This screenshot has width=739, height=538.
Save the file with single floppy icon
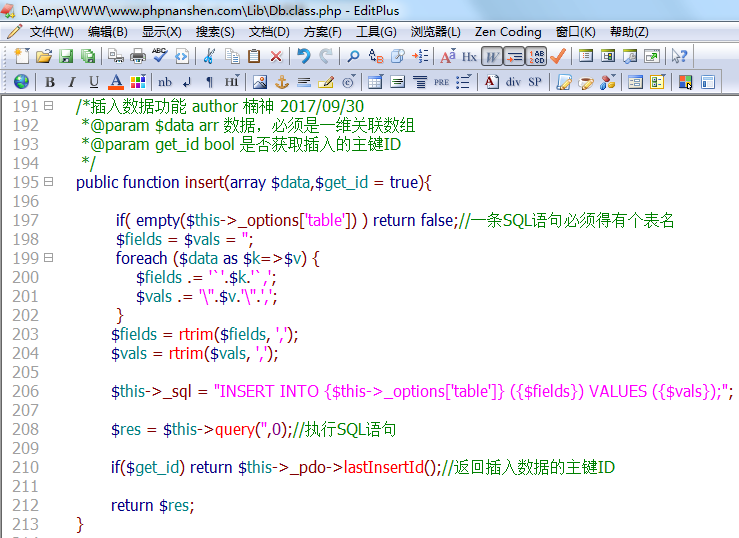click(x=66, y=57)
